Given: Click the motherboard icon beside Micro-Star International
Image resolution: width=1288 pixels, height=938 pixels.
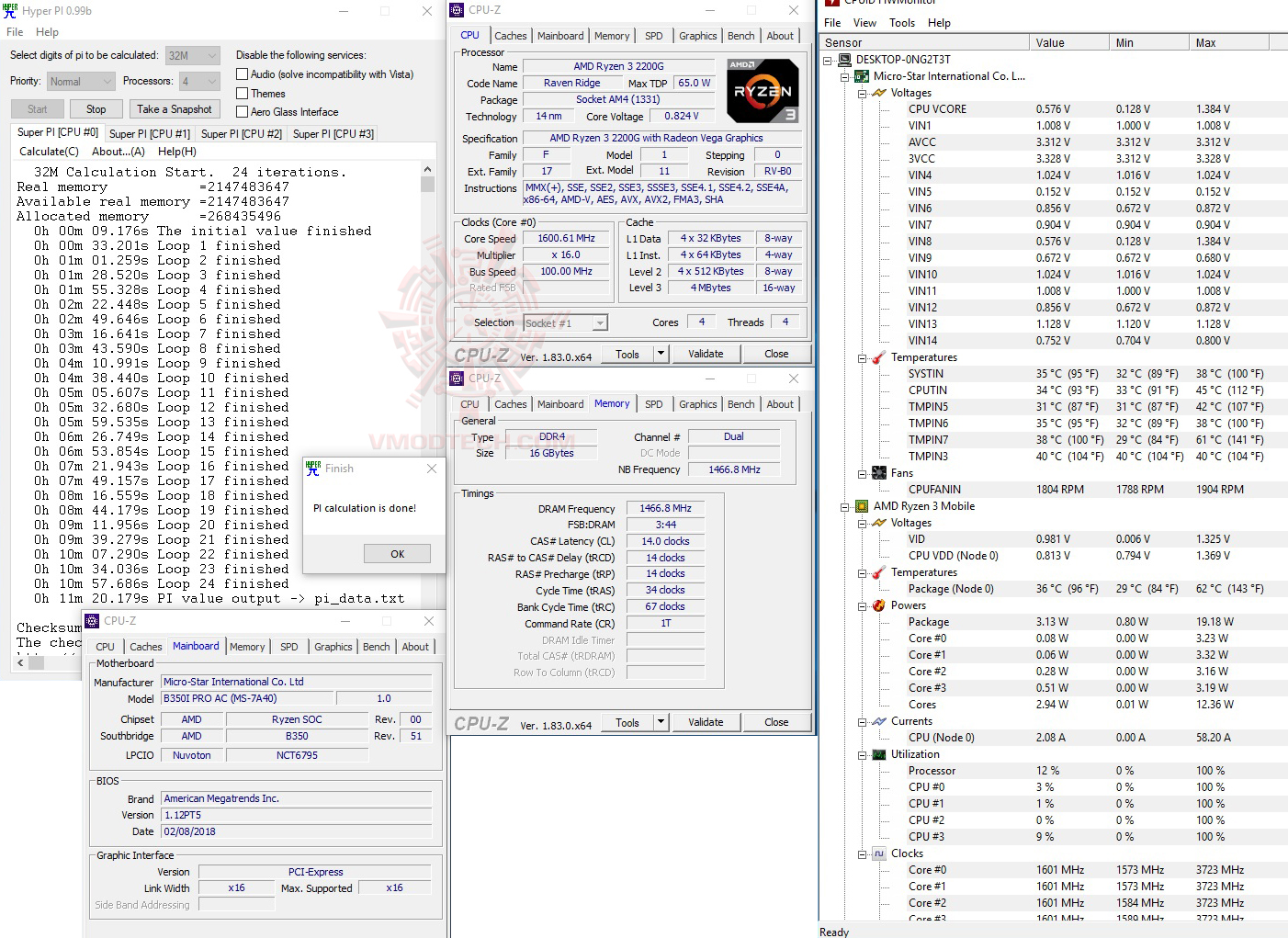Looking at the screenshot, I should (x=862, y=76).
